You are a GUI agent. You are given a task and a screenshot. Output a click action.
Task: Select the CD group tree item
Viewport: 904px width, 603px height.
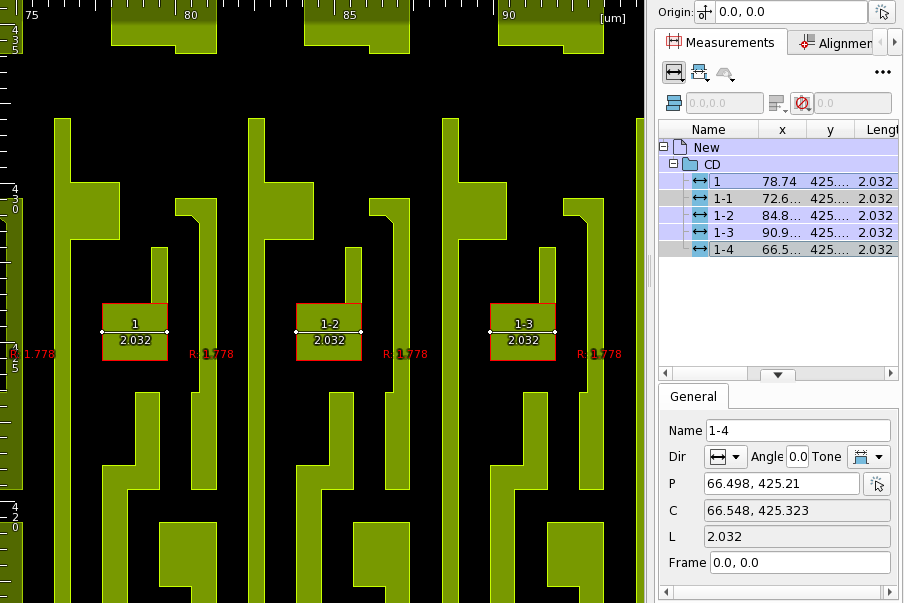click(x=778, y=164)
